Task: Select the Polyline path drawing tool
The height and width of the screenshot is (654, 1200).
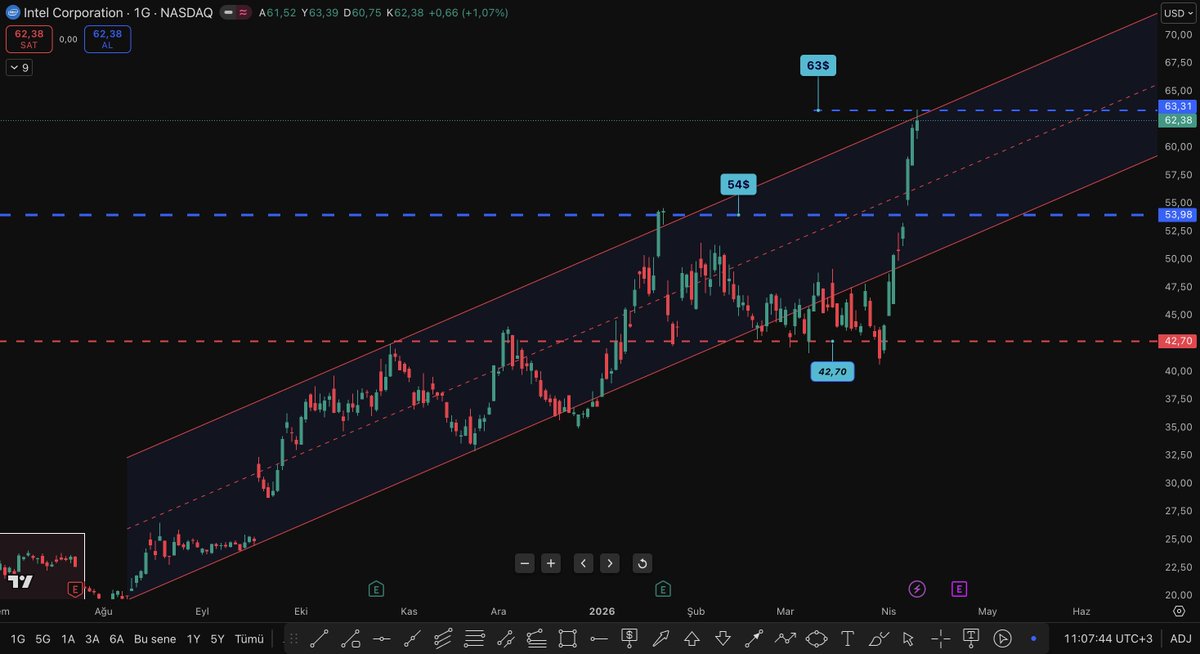Action: point(785,638)
